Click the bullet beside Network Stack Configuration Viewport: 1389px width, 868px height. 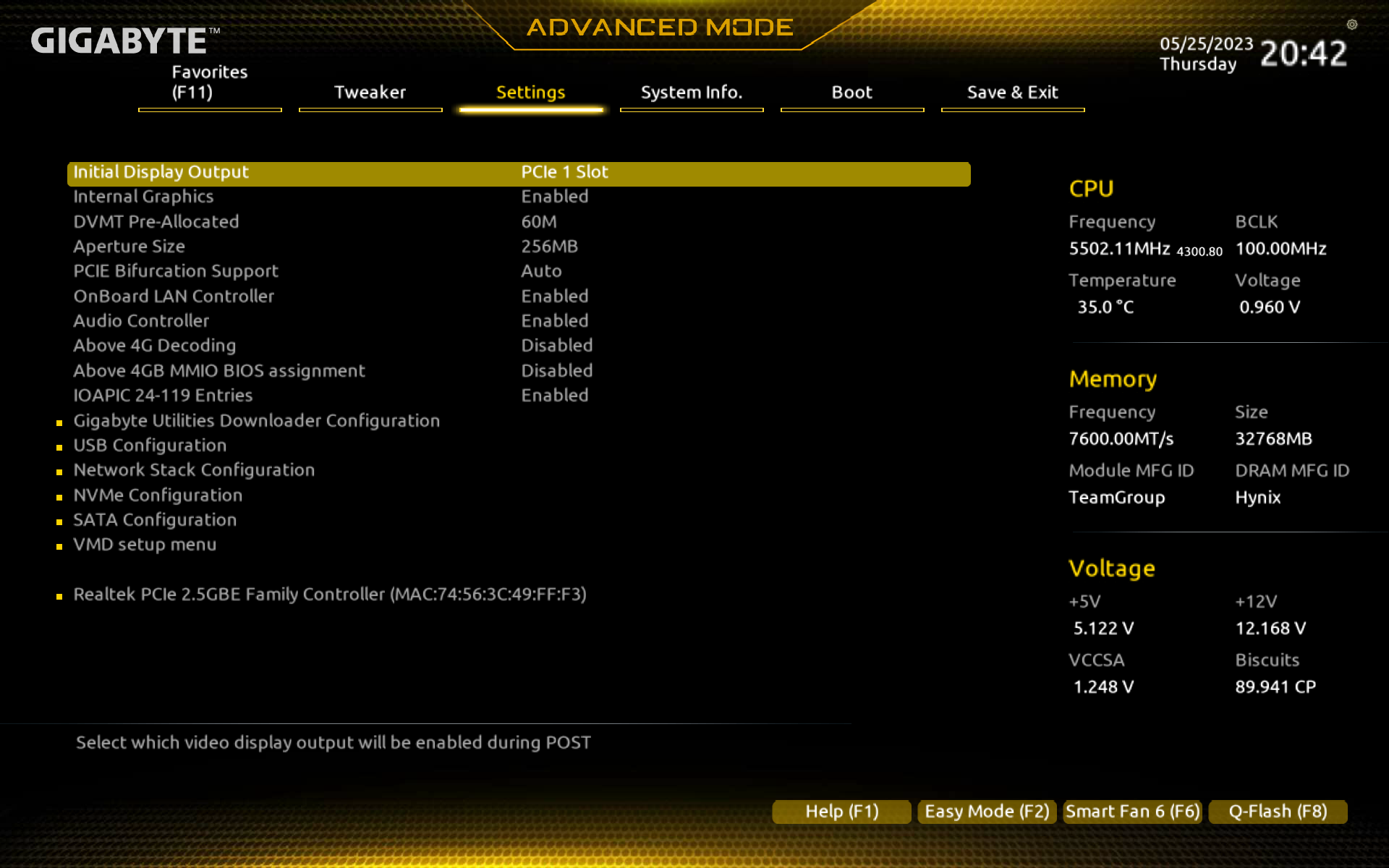pos(59,472)
